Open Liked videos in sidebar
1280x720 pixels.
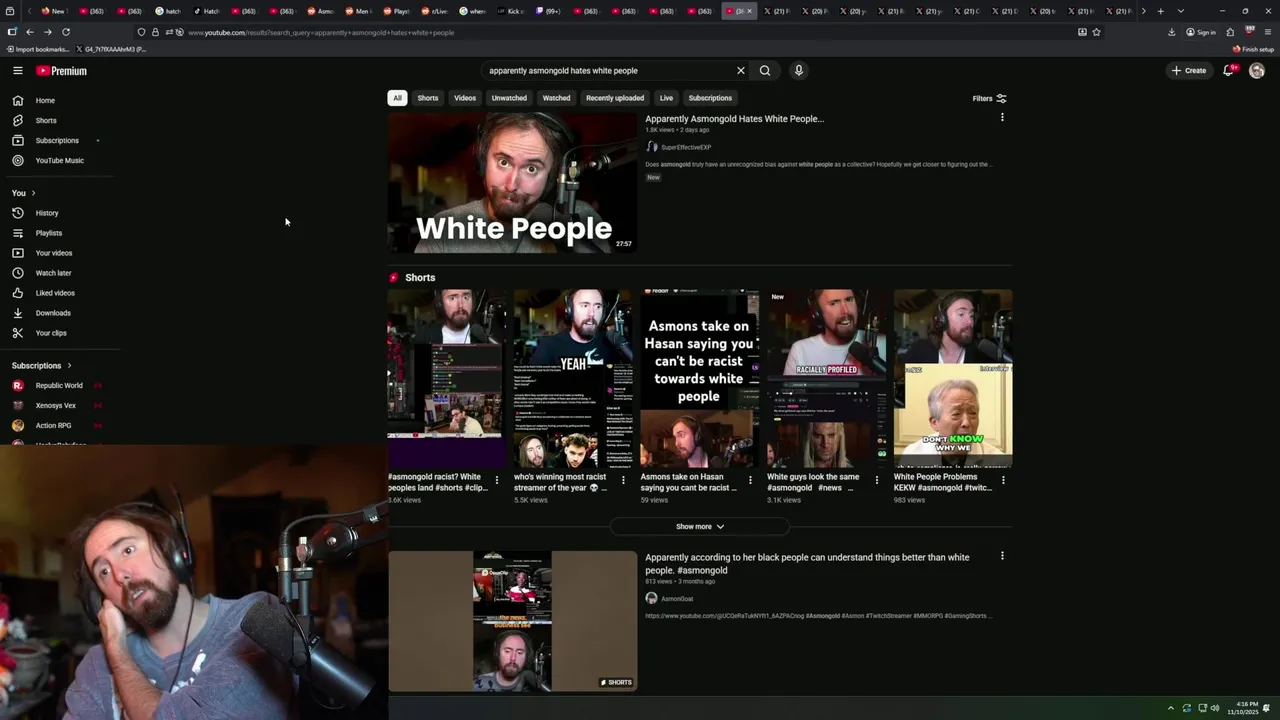[x=56, y=293]
